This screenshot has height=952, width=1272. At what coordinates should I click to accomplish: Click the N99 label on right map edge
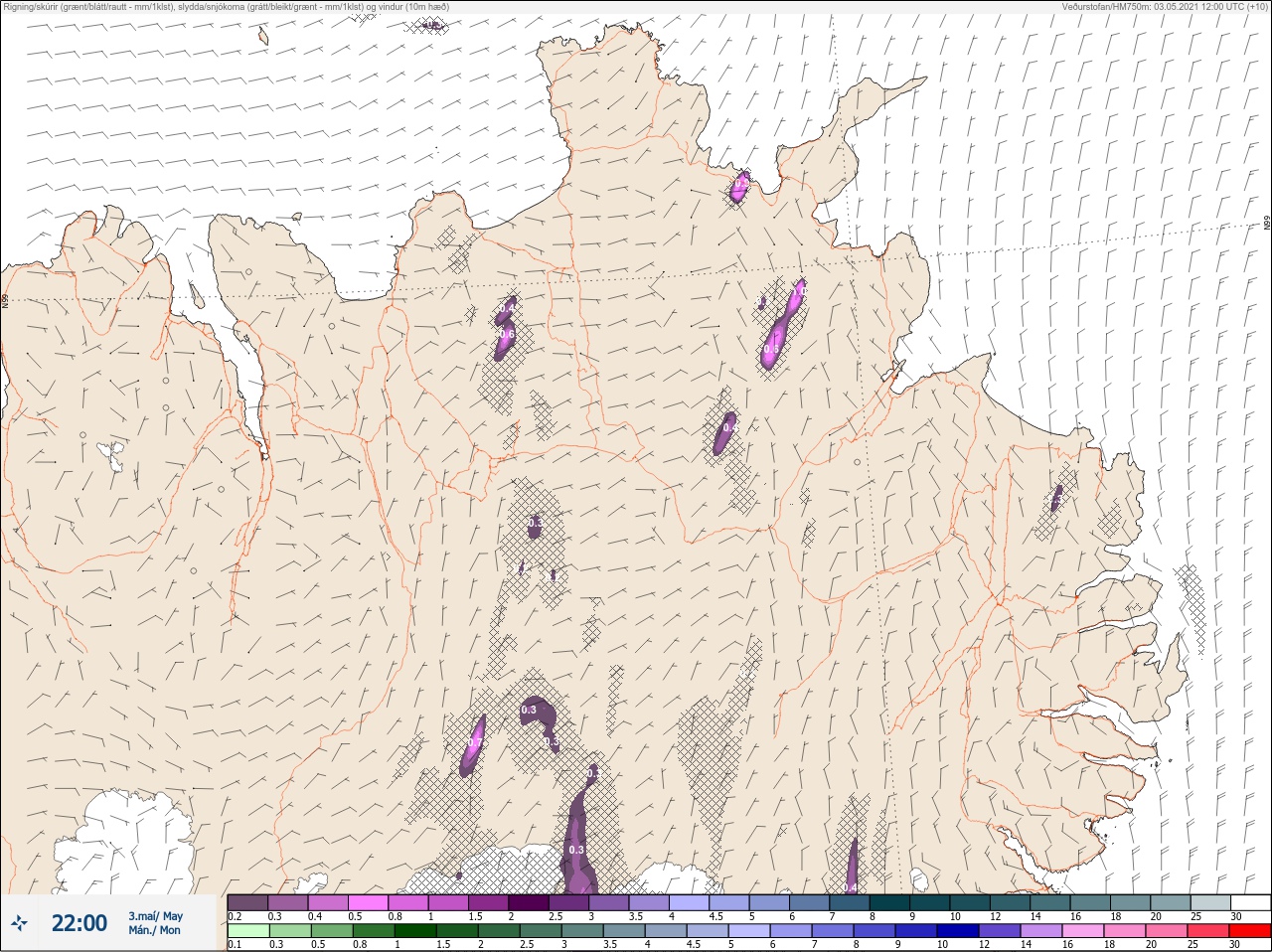pyautogui.click(x=1267, y=224)
